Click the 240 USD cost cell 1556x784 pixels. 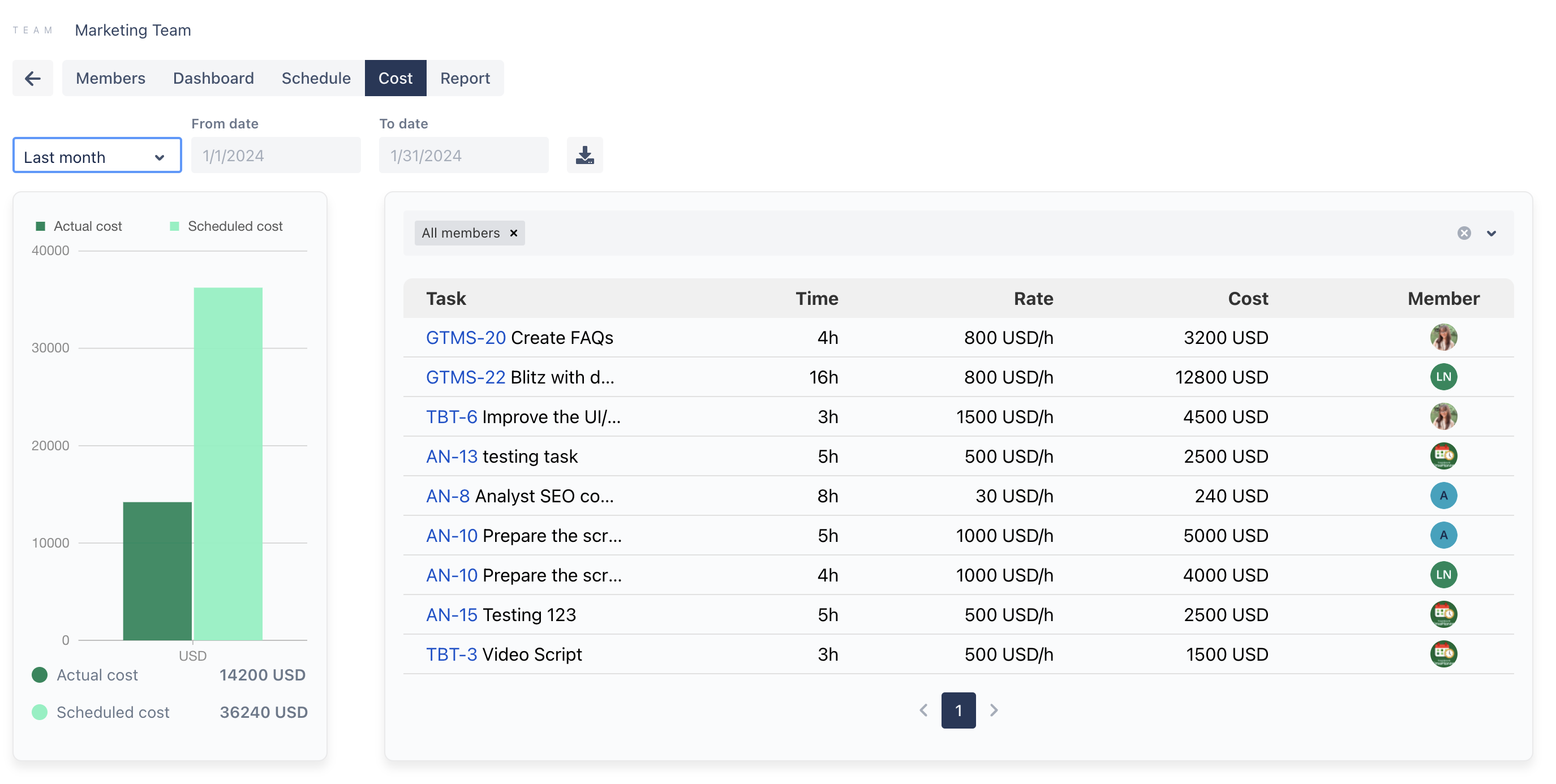1231,496
